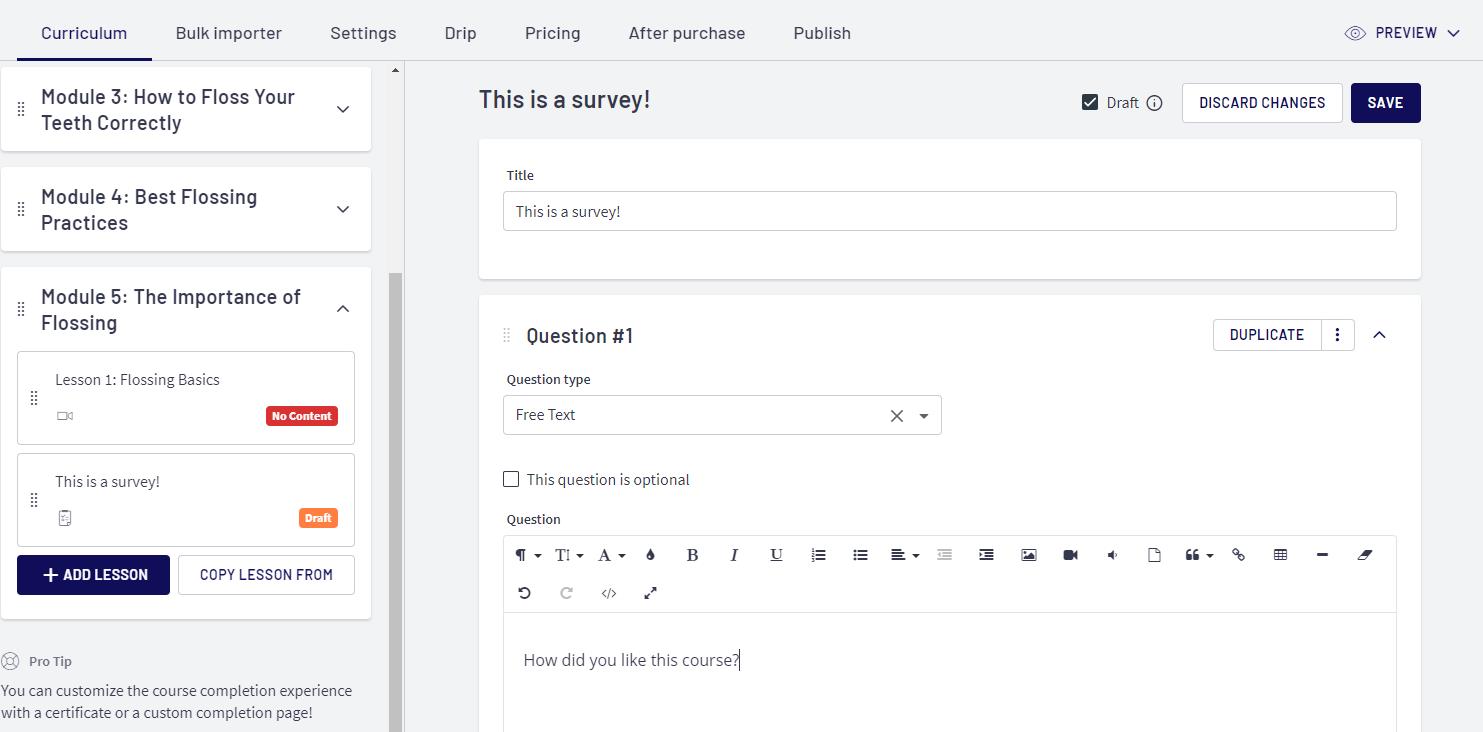Viewport: 1483px width, 732px height.
Task: Uncheck the Draft checkbox
Action: pyautogui.click(x=1090, y=102)
